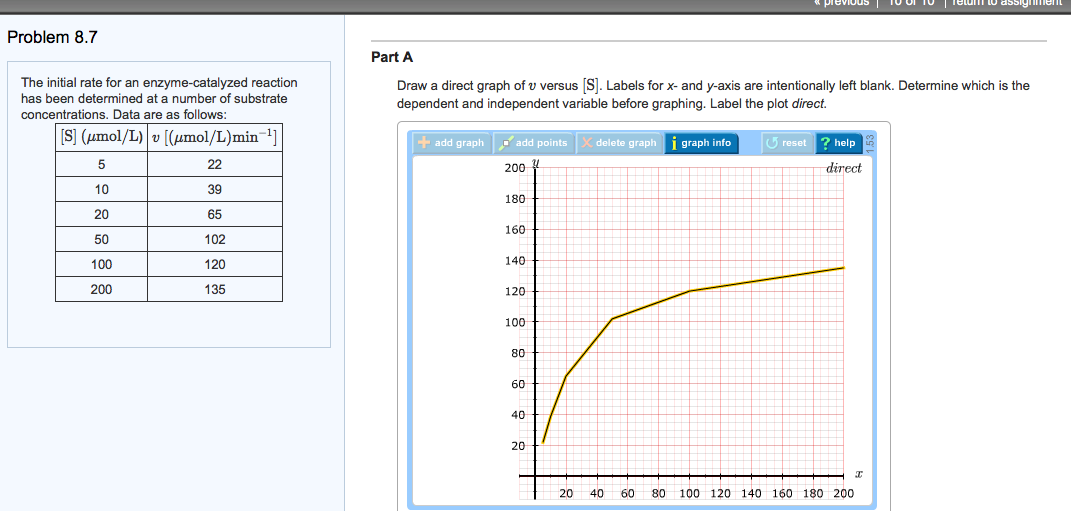Open the graph help
This screenshot has width=1071, height=511.
837,143
